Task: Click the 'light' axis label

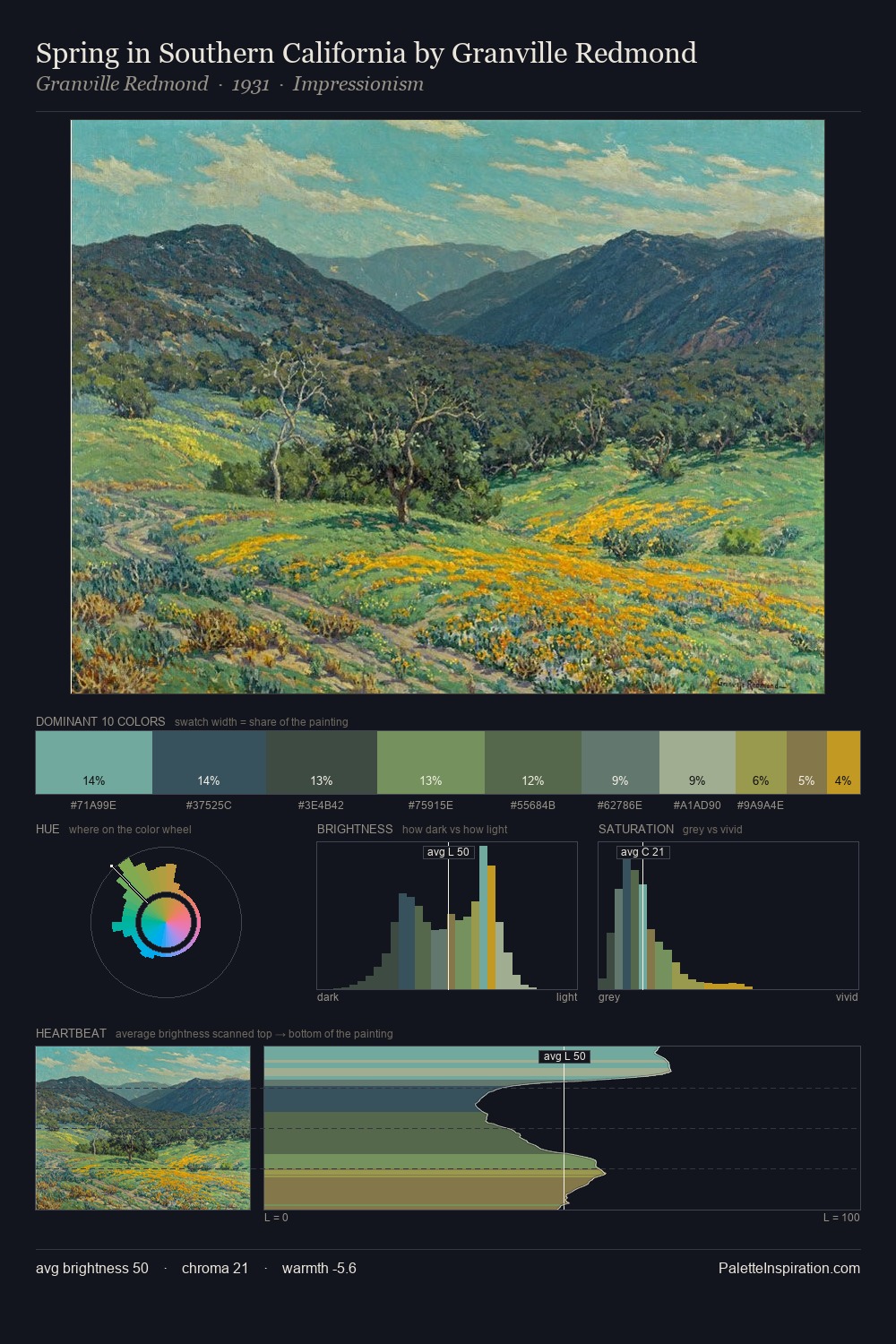Action: pos(567,997)
